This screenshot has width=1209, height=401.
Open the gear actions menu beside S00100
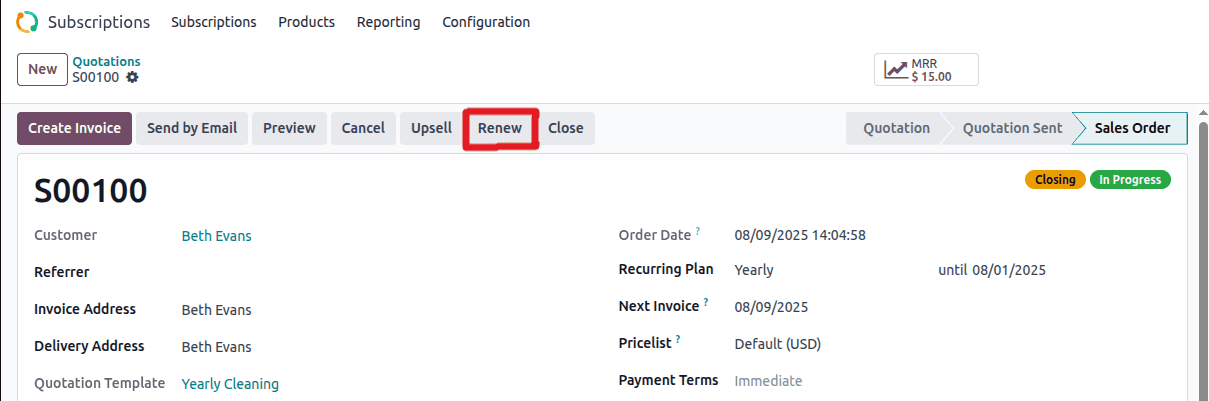point(132,77)
